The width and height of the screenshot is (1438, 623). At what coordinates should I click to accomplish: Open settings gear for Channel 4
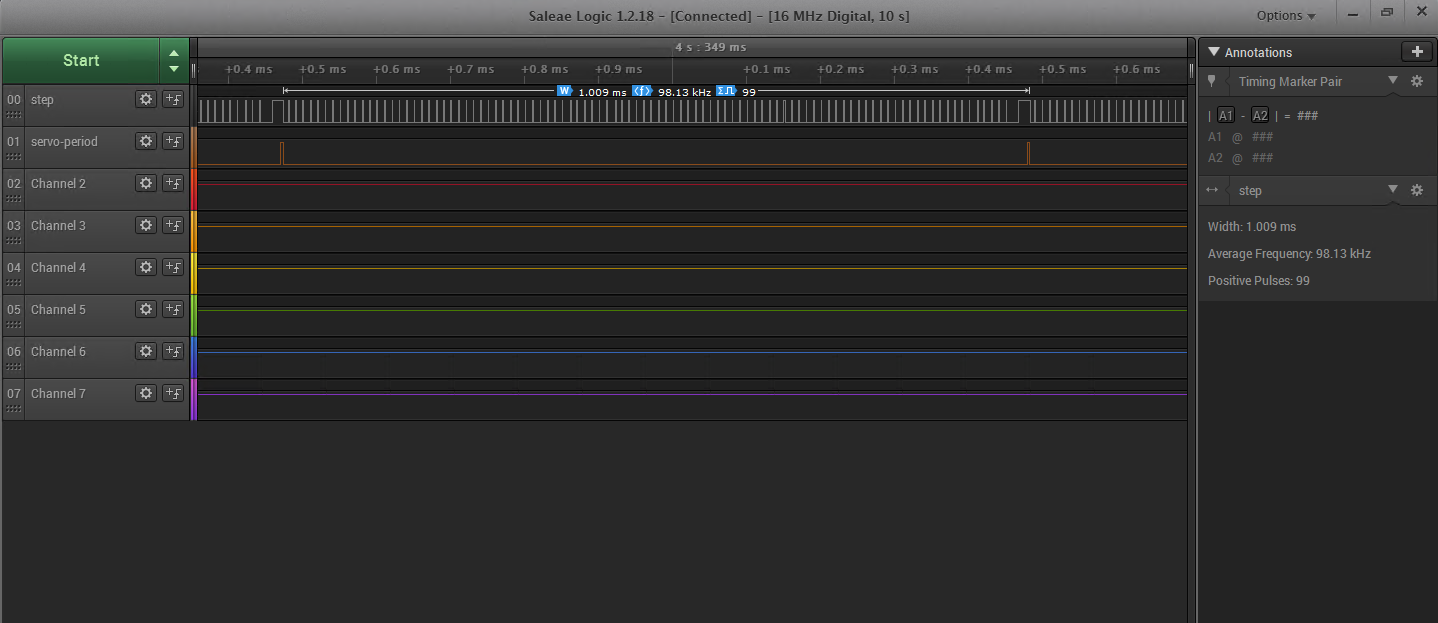pos(146,267)
